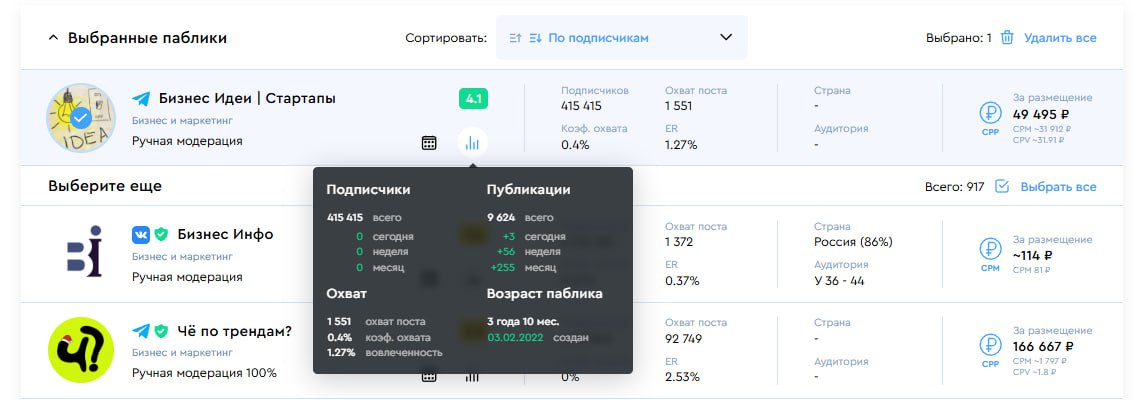Image resolution: width=1140 pixels, height=400 pixels.
Task: Click Удалить все link
Action: (1060, 38)
